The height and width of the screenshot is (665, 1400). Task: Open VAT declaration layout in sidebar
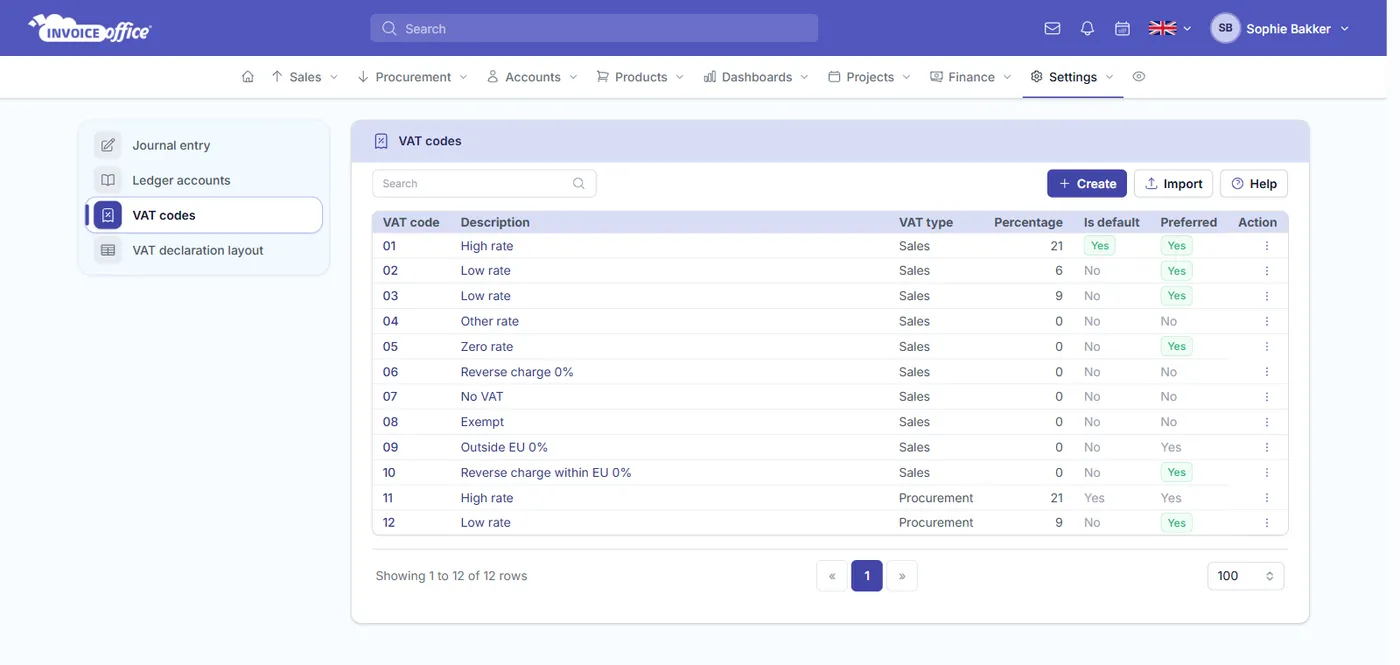coord(203,250)
